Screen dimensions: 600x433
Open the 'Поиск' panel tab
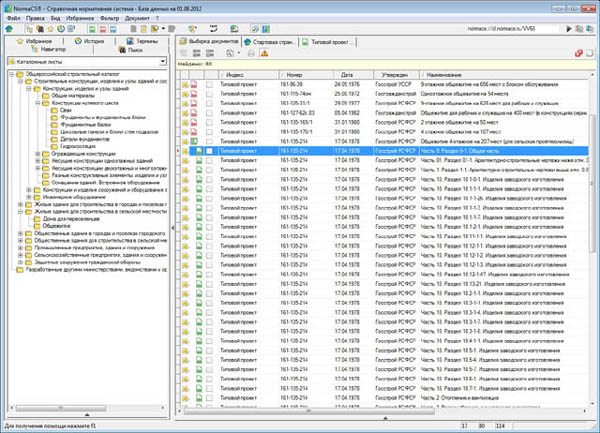[x=130, y=50]
